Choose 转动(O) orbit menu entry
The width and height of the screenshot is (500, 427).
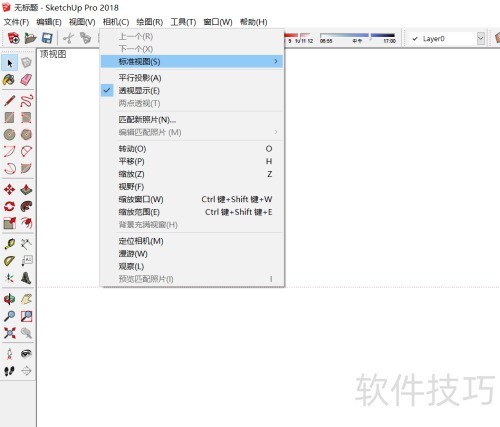click(x=192, y=149)
